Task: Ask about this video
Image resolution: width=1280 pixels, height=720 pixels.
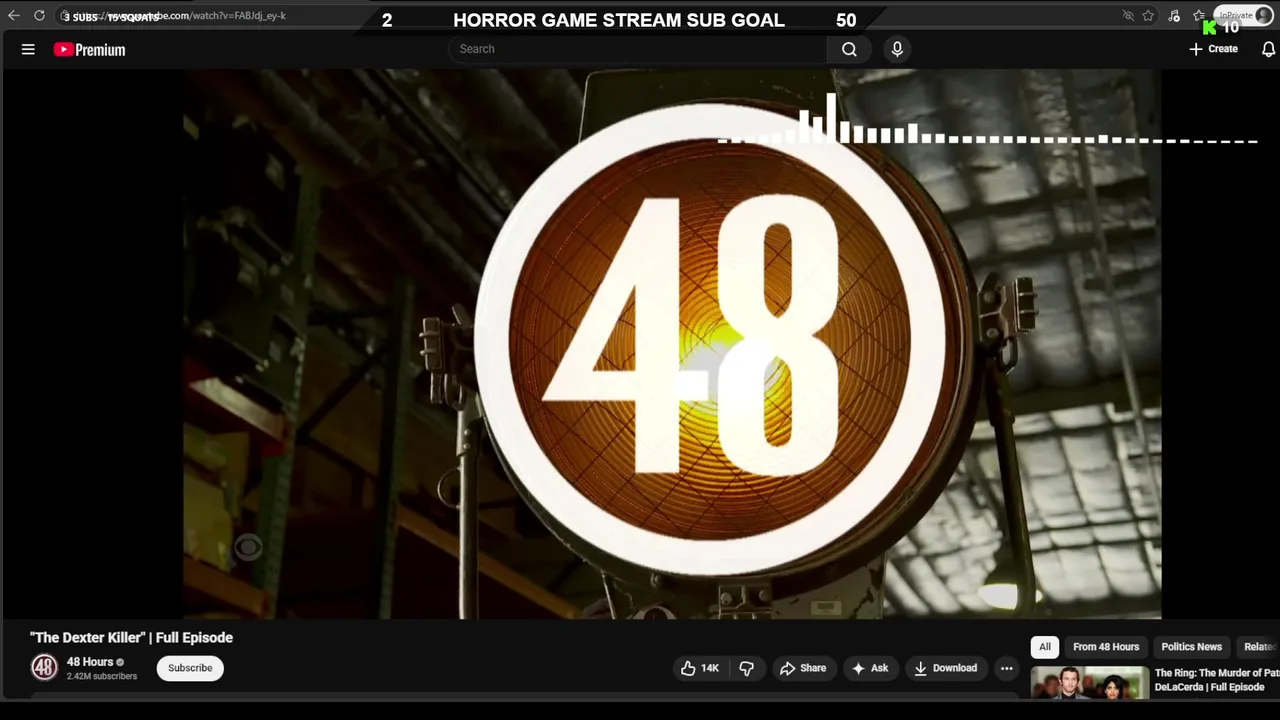Action: pyautogui.click(x=869, y=668)
